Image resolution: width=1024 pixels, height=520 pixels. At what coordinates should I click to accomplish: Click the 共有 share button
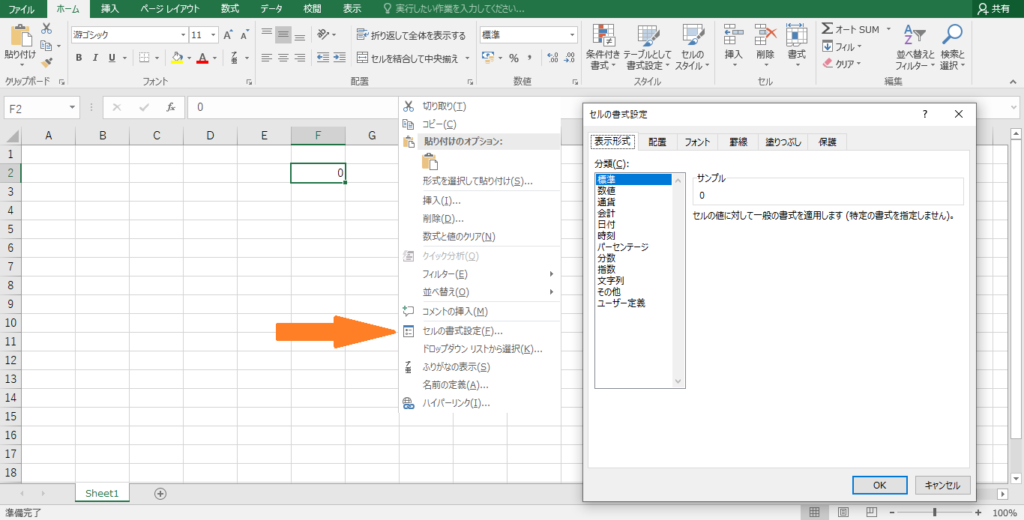pyautogui.click(x=994, y=9)
